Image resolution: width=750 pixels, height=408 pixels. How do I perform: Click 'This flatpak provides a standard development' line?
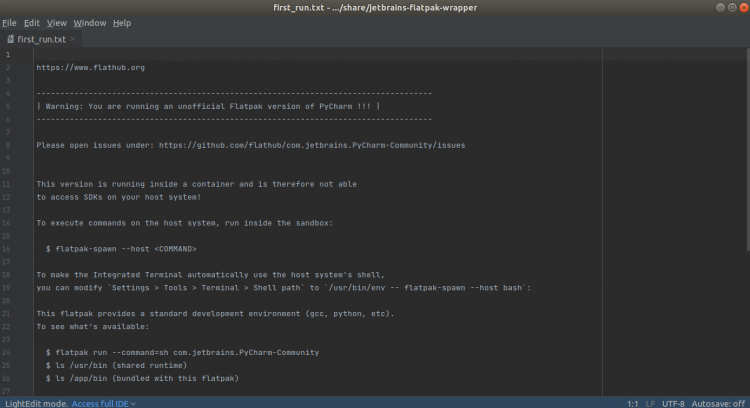point(215,313)
